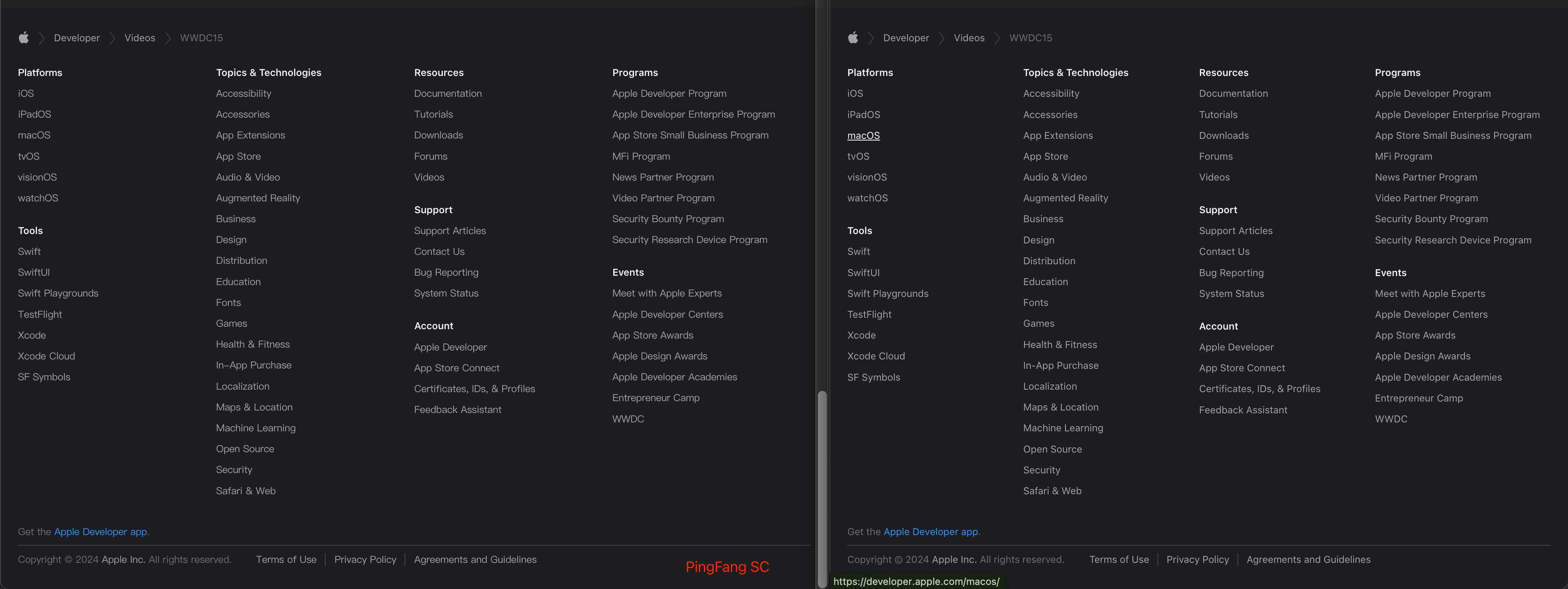Click Documentation under Resources in left pane
The width and height of the screenshot is (1568, 589).
447,93
